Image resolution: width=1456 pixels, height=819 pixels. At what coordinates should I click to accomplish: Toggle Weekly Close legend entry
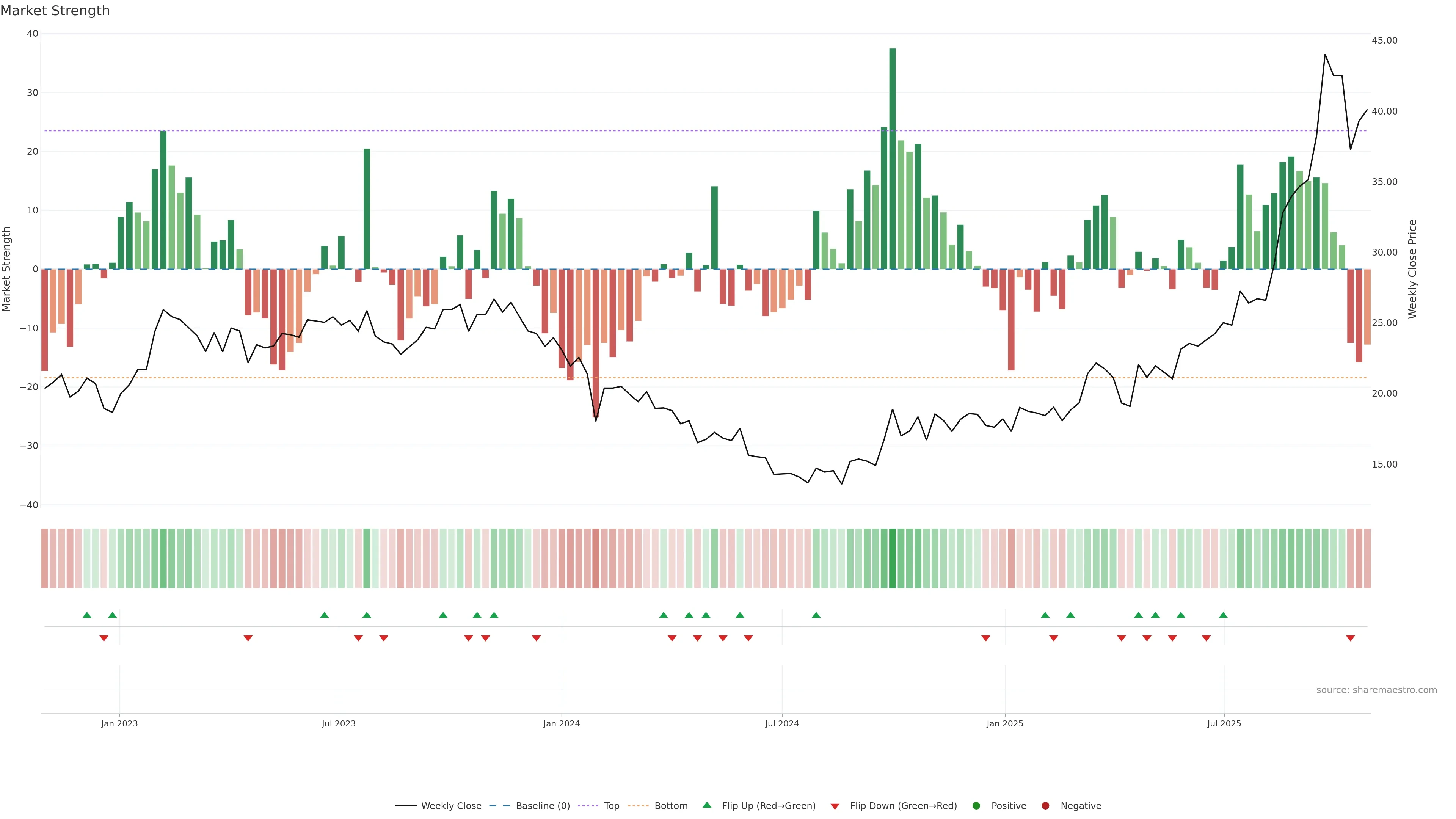(x=450, y=805)
